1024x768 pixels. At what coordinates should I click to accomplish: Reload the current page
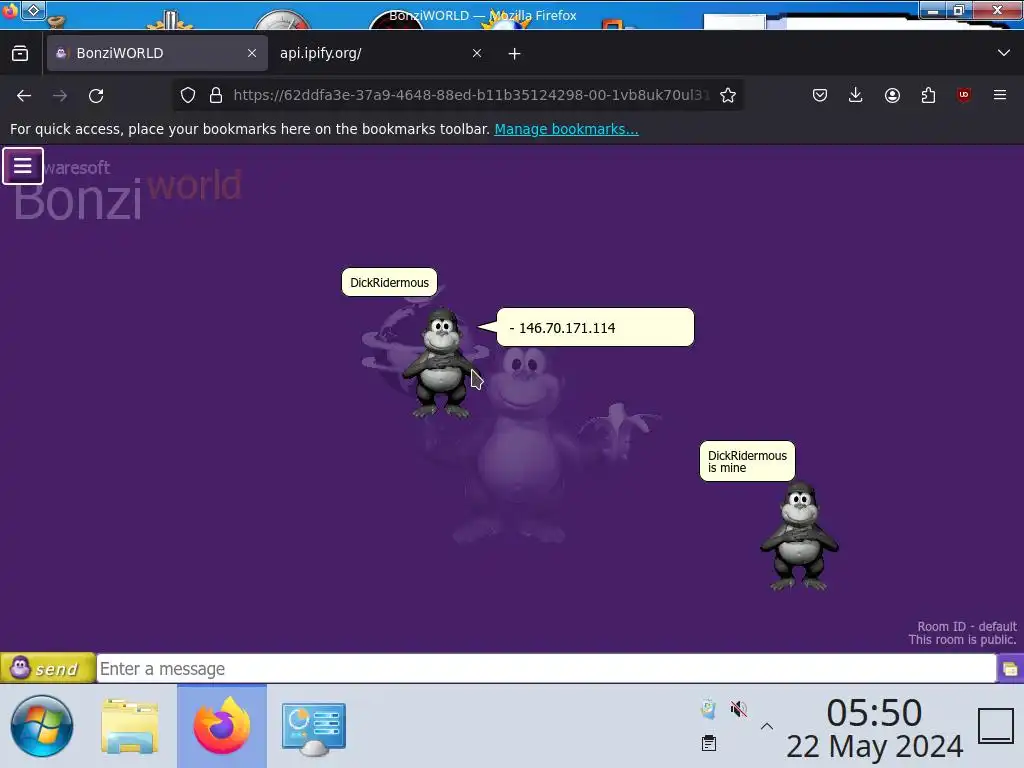(x=96, y=96)
